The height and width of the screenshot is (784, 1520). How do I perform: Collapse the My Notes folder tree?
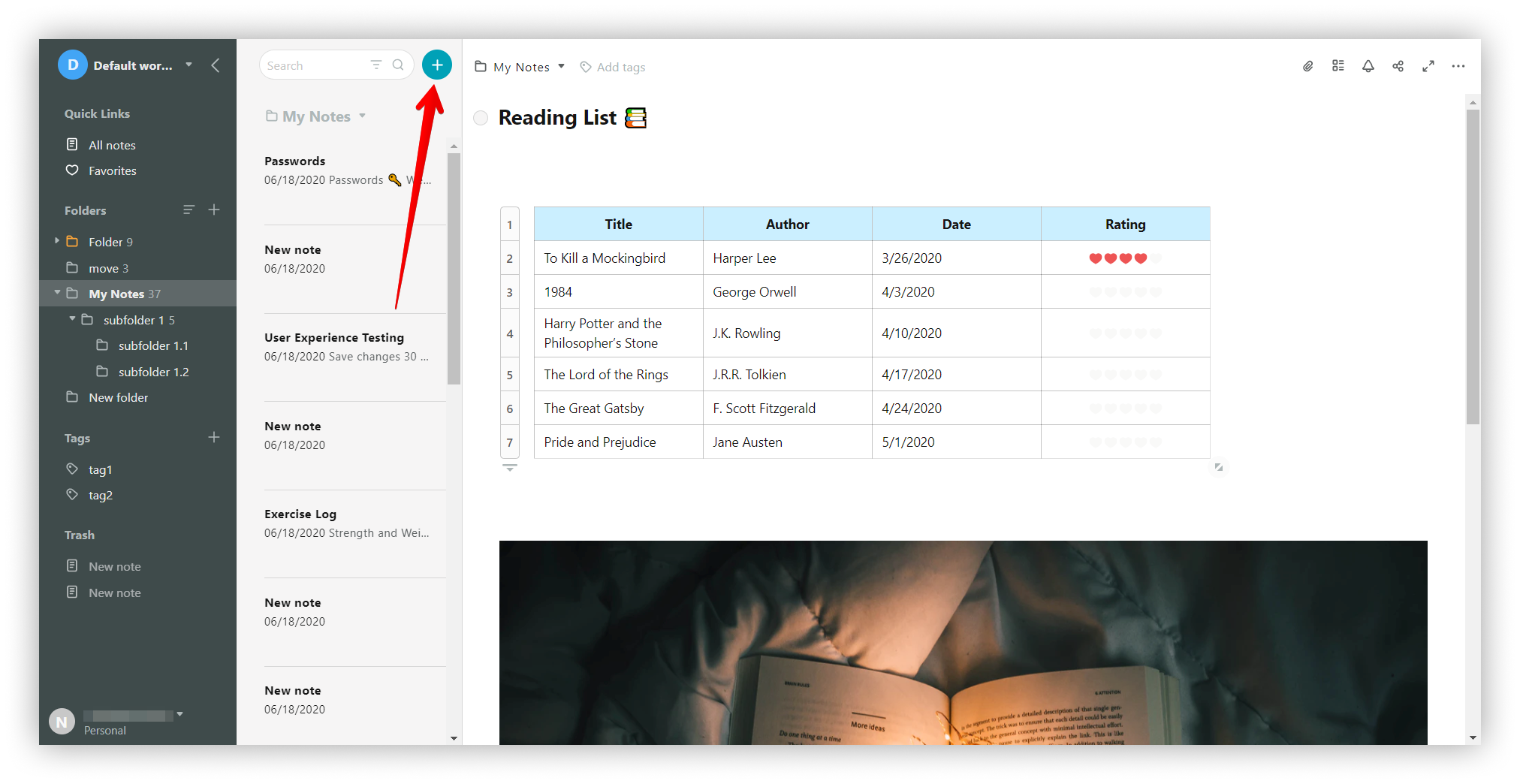point(56,293)
